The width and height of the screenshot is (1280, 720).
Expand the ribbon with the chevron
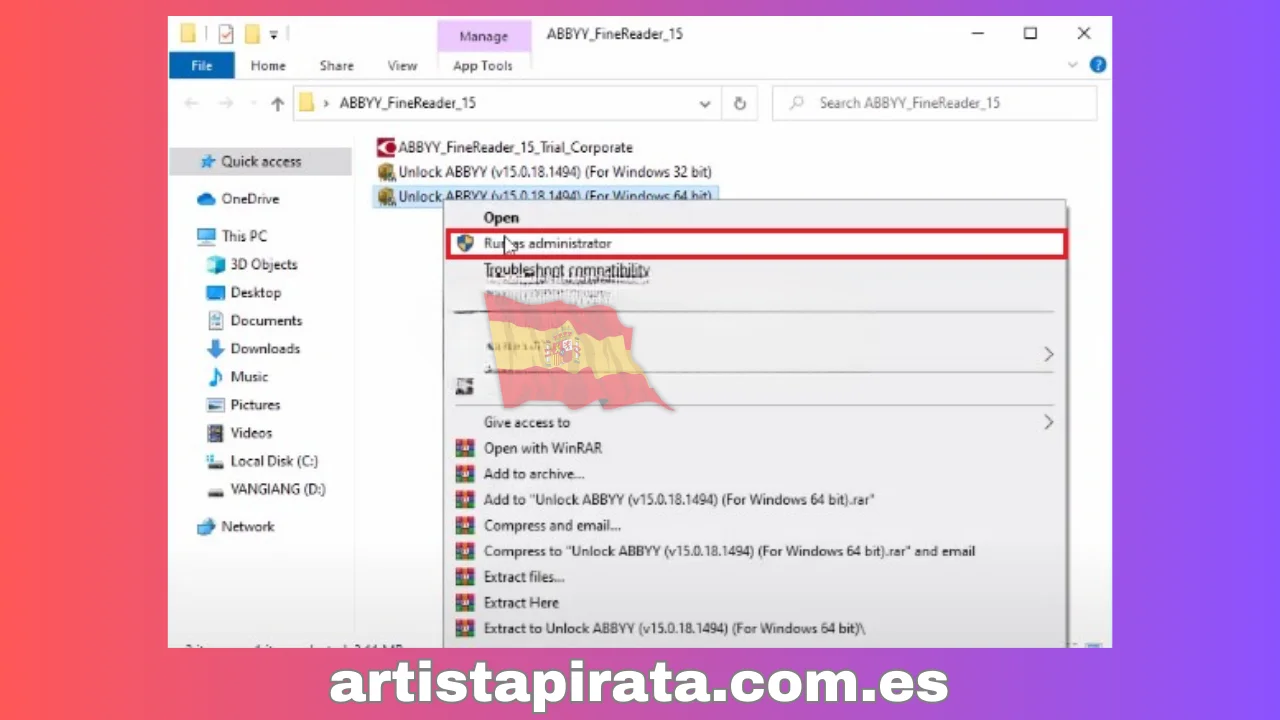tap(1073, 65)
